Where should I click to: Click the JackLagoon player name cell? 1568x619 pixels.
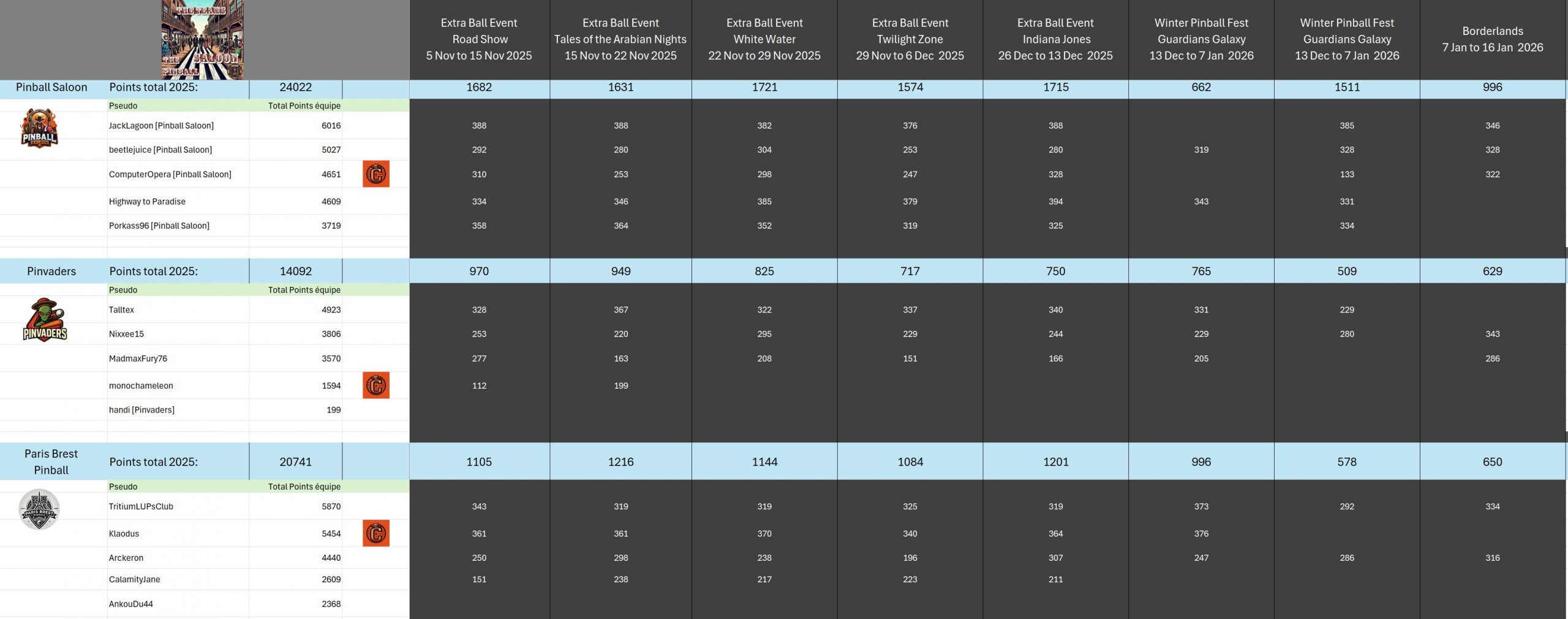pyautogui.click(x=161, y=126)
